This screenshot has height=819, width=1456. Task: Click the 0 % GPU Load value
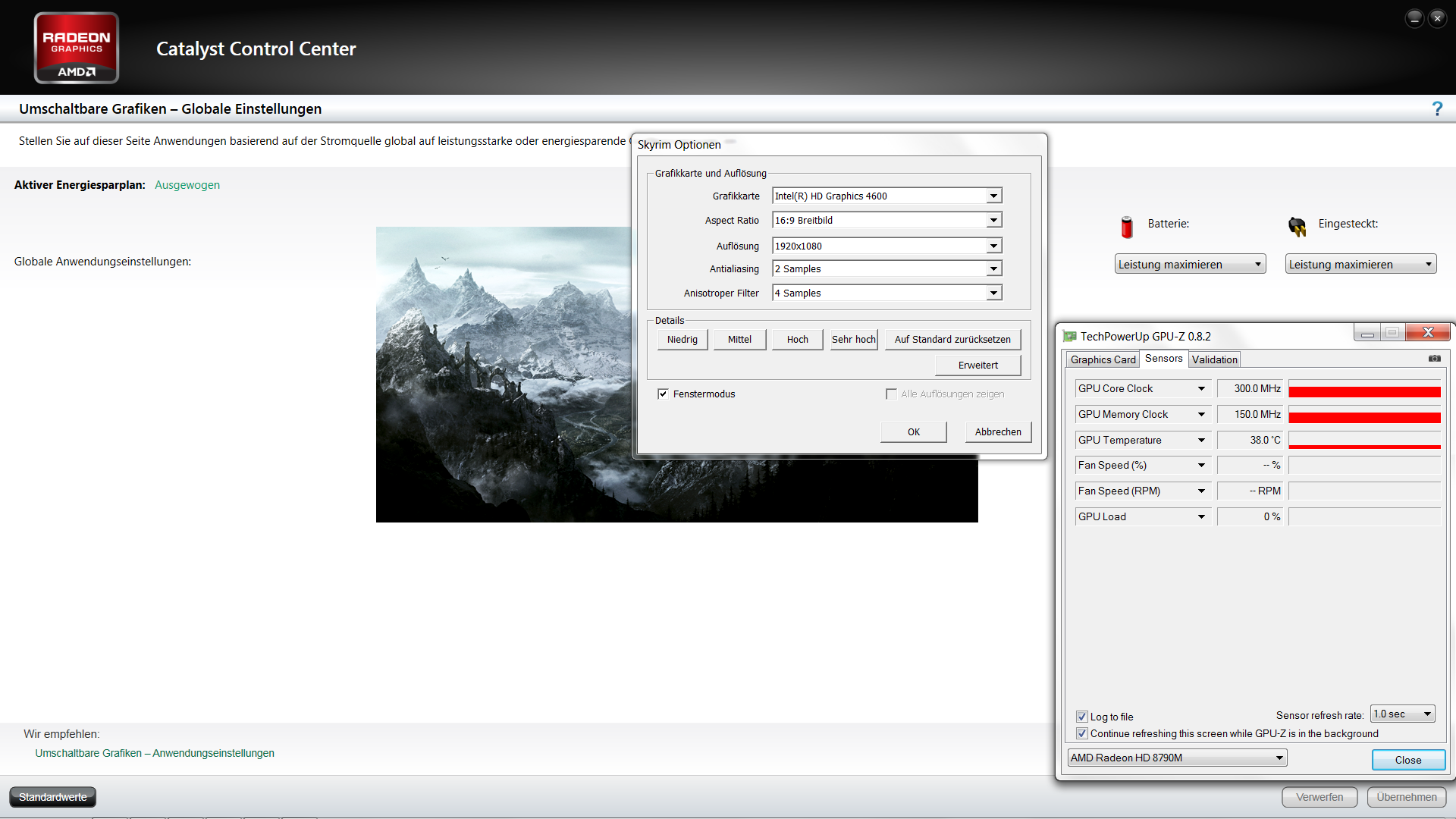(1250, 516)
